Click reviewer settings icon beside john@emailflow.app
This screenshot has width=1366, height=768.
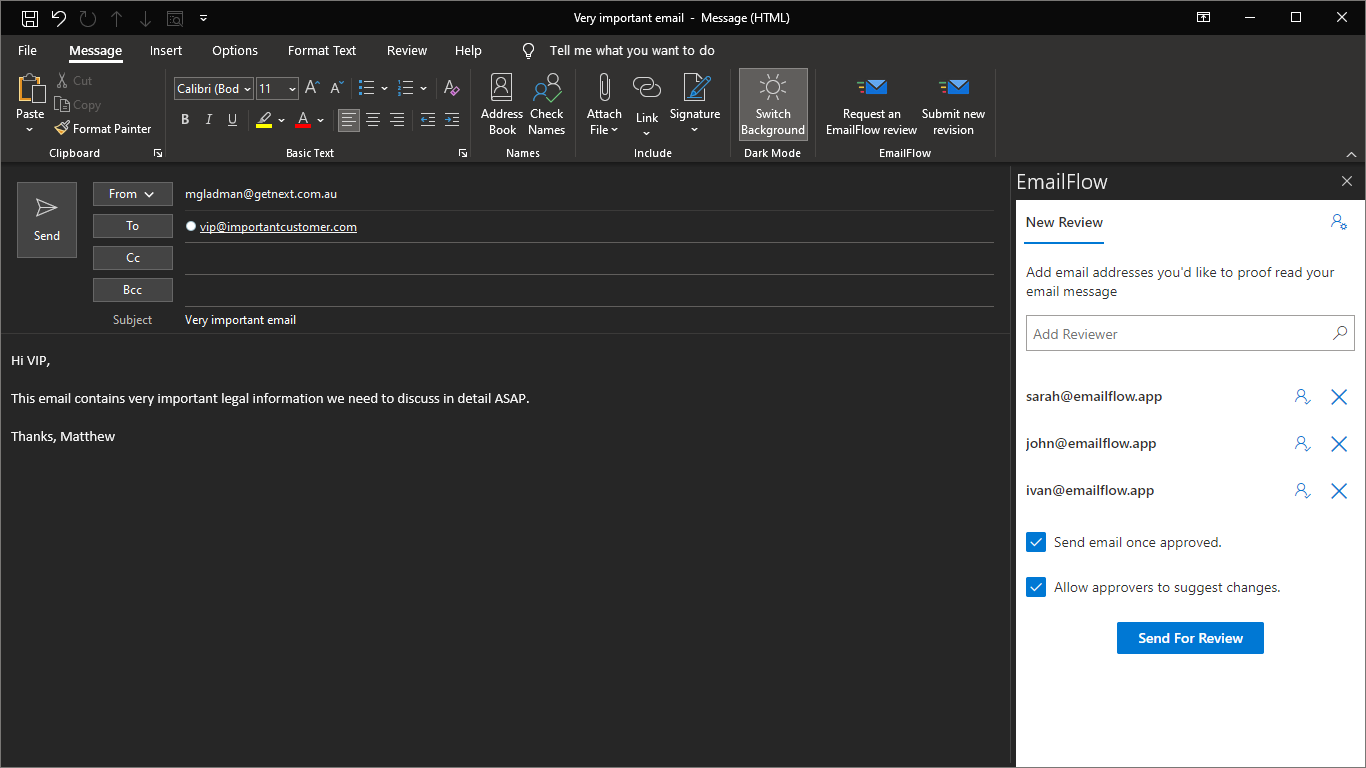coord(1302,444)
